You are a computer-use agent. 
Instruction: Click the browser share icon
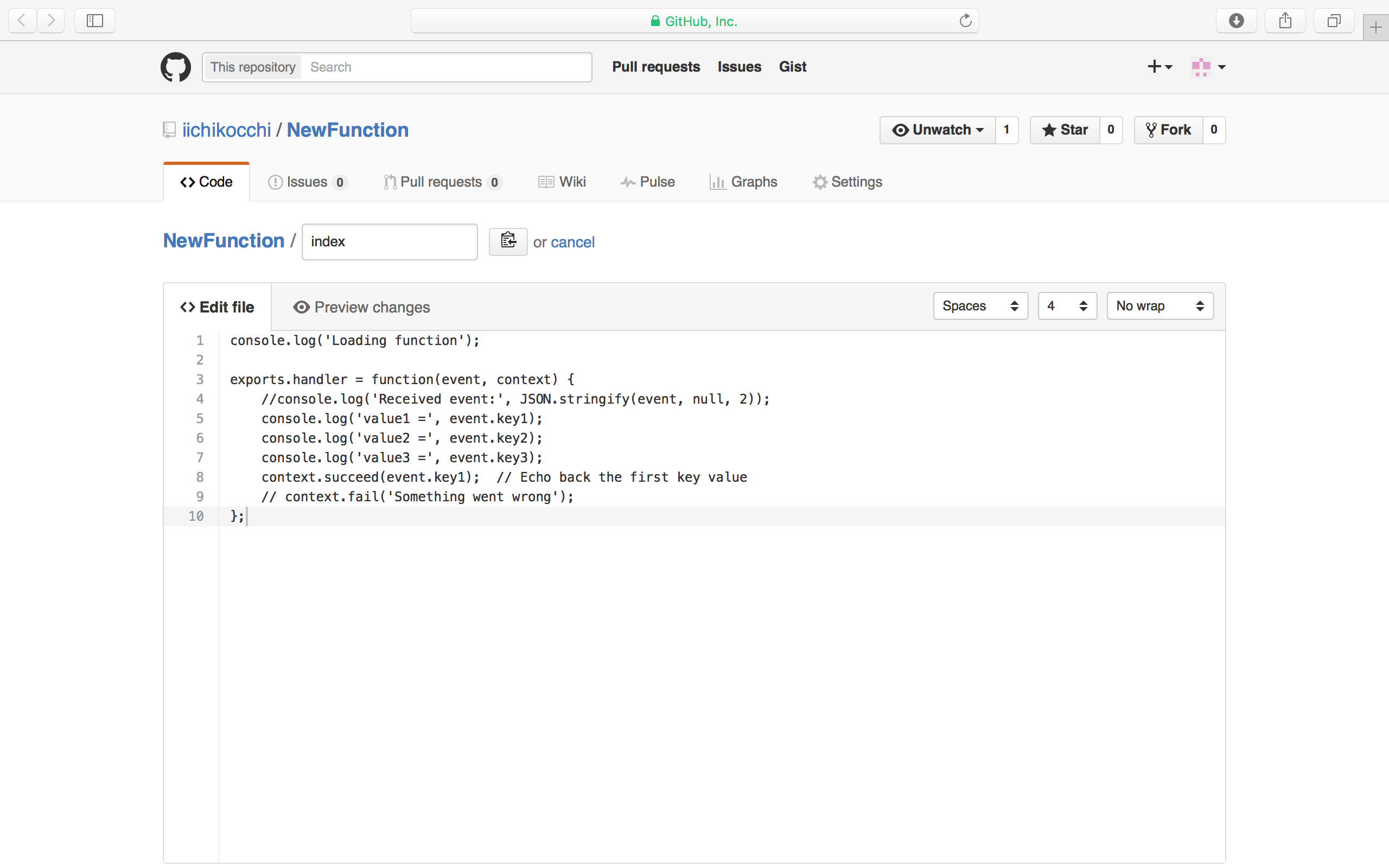pos(1284,21)
